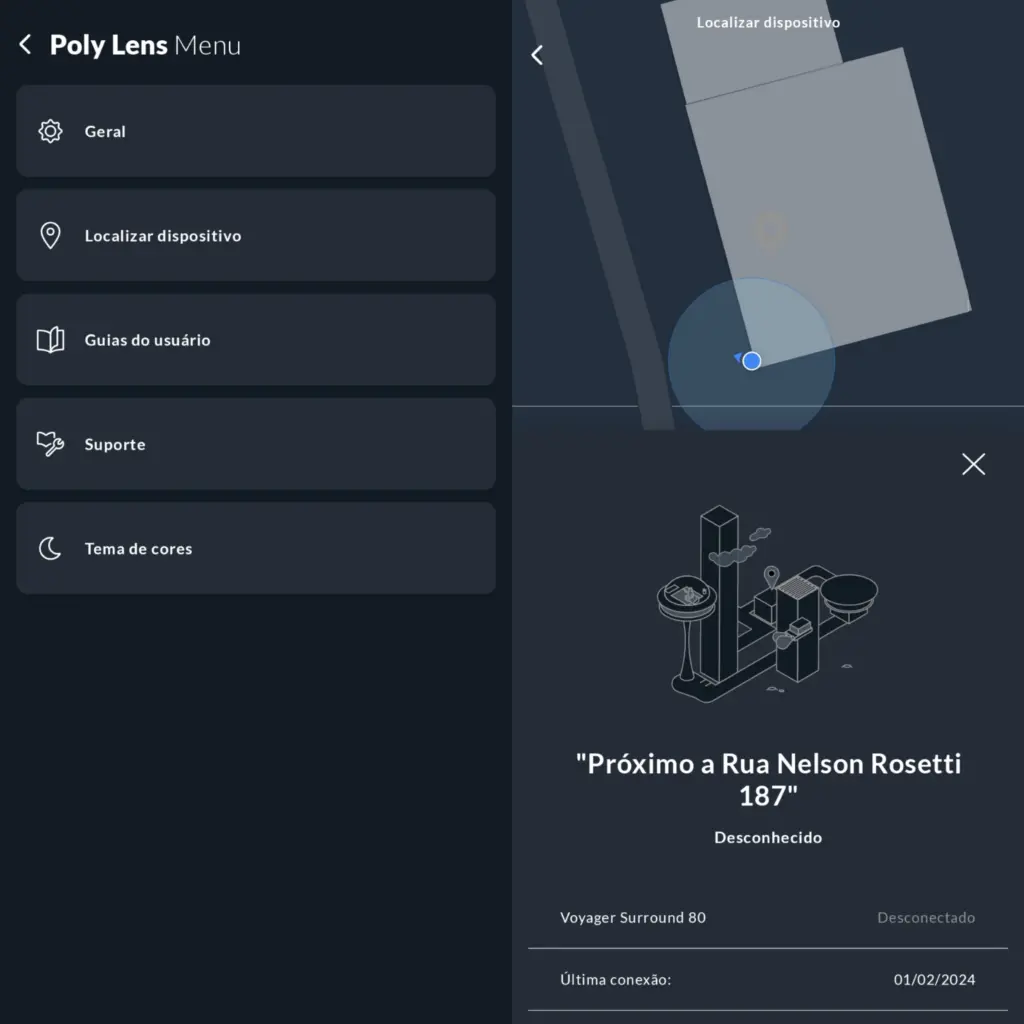Click the Voyager Surround 80 device row

[768, 918]
